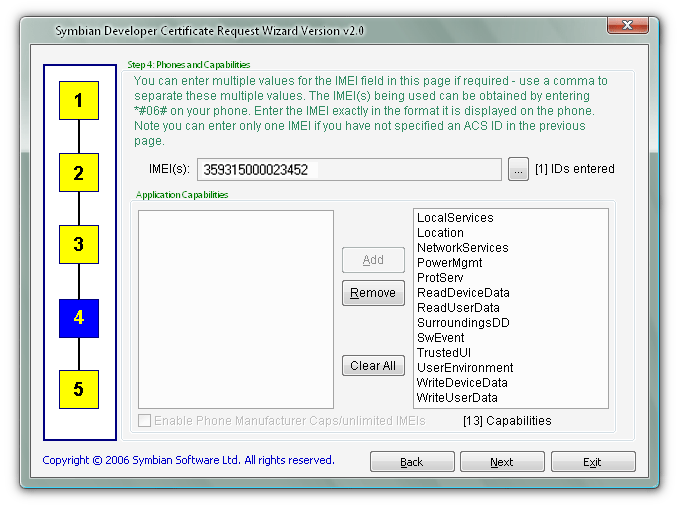The height and width of the screenshot is (510, 682).
Task: Click the '[1] IDs entered' status text
Action: (x=575, y=169)
